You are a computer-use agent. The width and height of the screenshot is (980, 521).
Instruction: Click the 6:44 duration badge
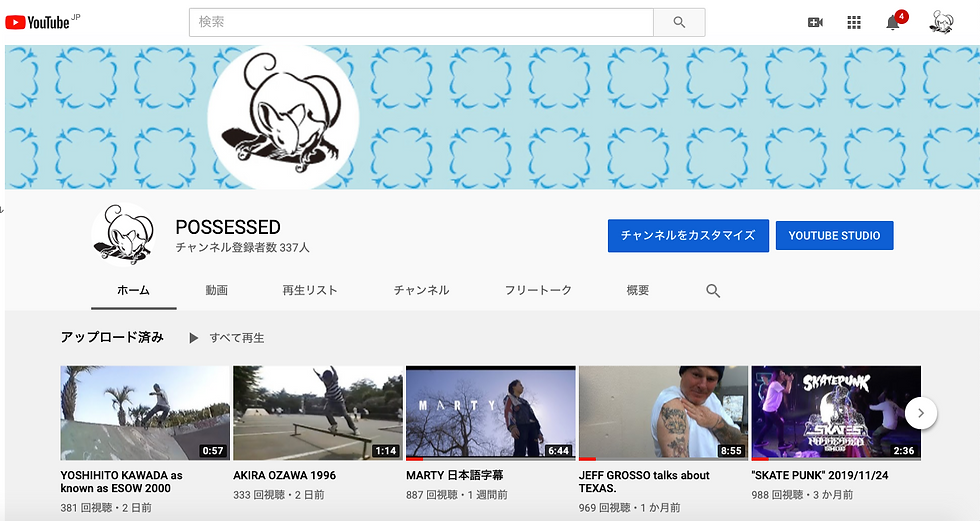pos(558,450)
